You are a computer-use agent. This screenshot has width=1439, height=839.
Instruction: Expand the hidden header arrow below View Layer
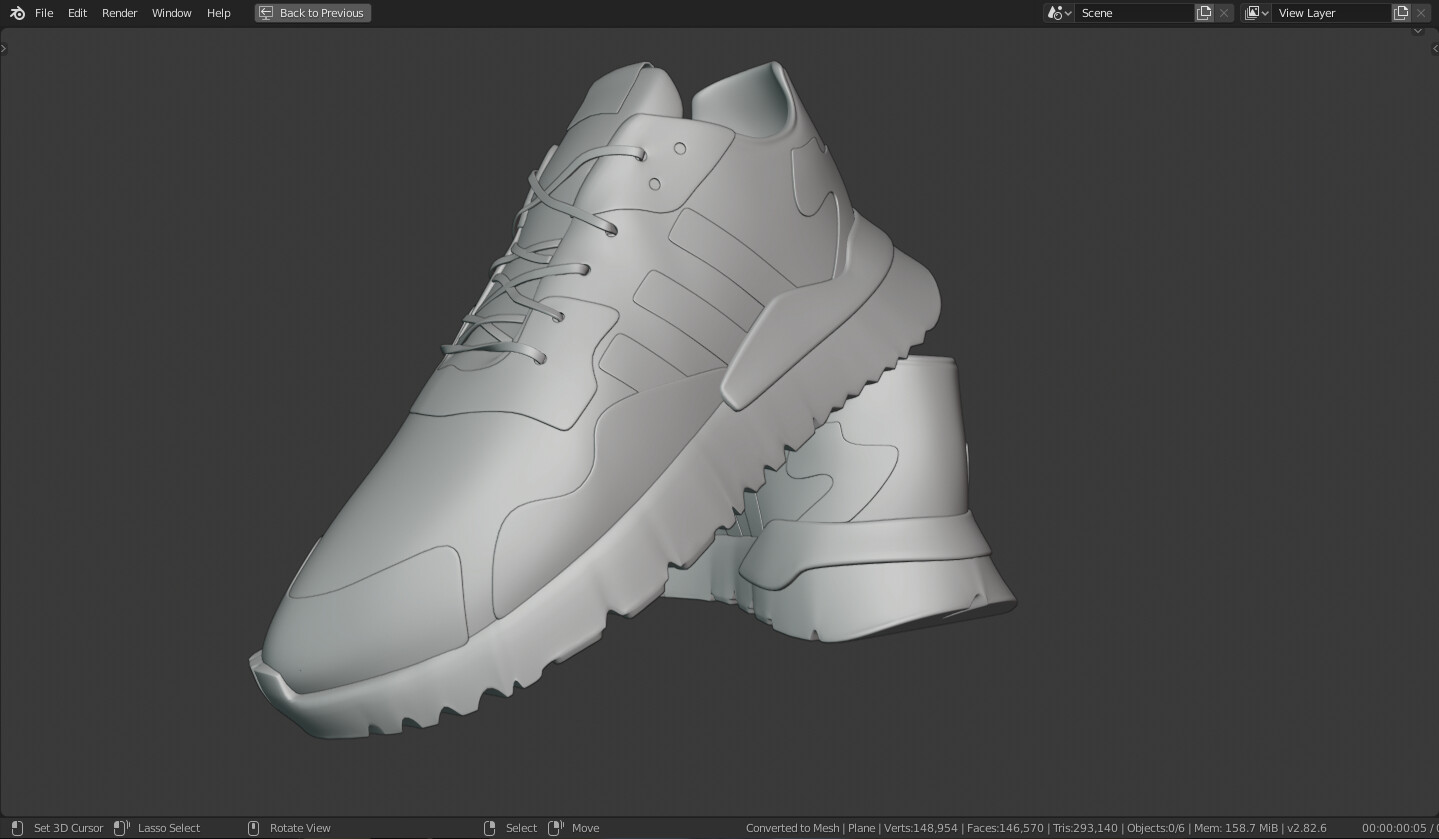(x=1418, y=32)
